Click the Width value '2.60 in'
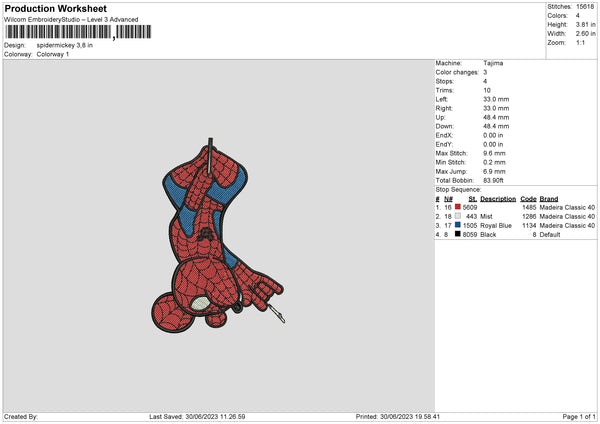The height and width of the screenshot is (424, 600). 585,34
